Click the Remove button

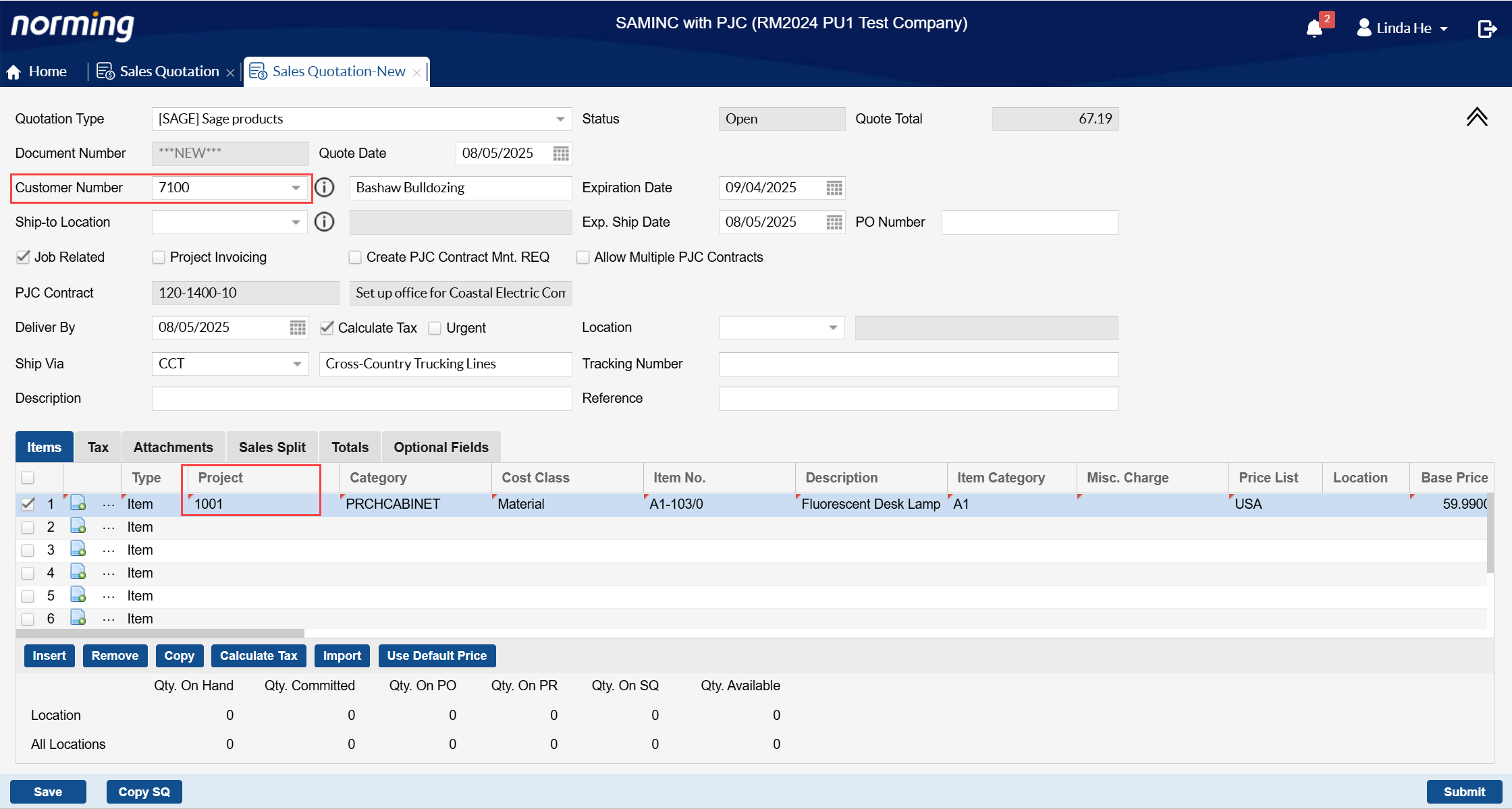tap(115, 656)
